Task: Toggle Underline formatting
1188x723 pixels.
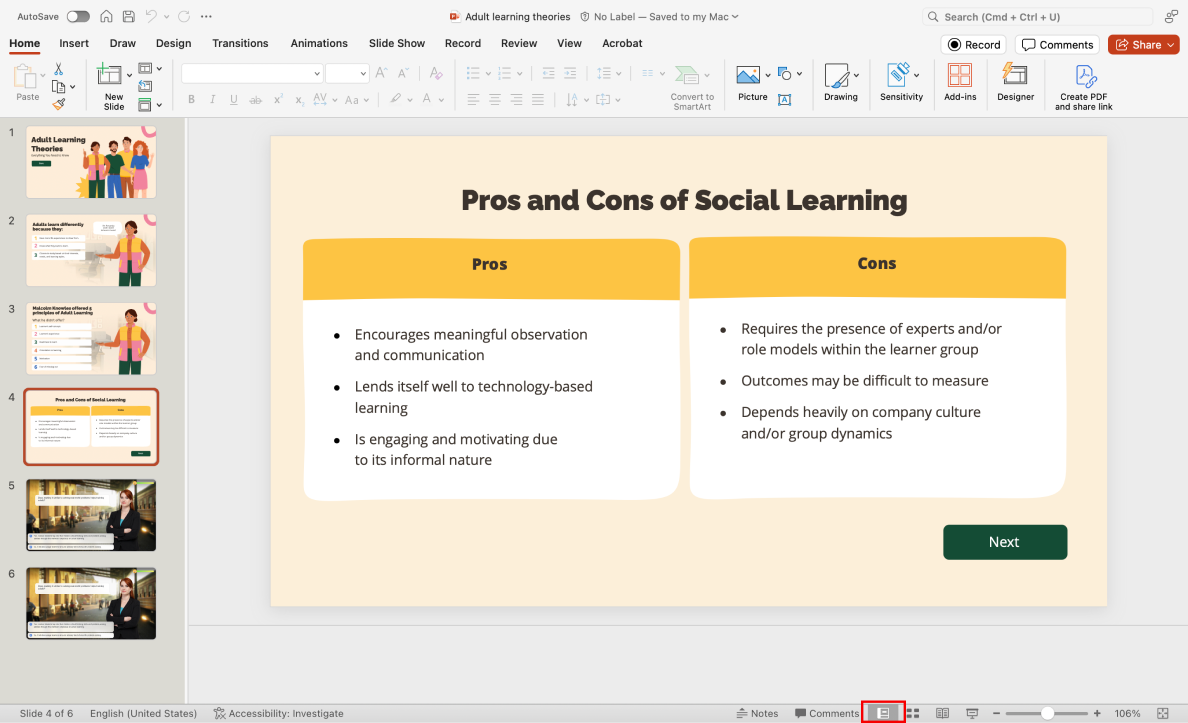Action: coord(233,99)
